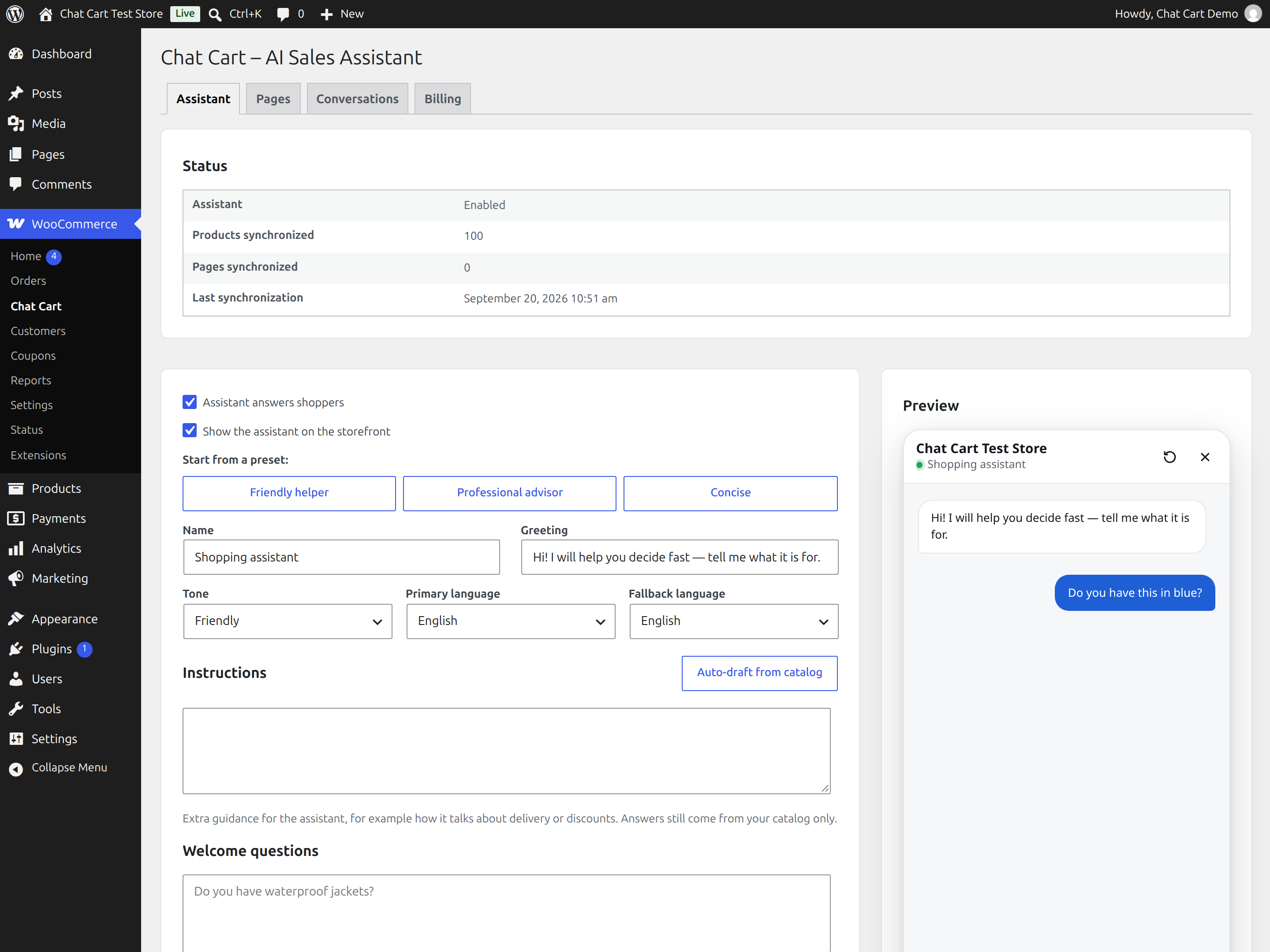This screenshot has width=1270, height=952.
Task: Click the Greeting input field
Action: point(679,557)
